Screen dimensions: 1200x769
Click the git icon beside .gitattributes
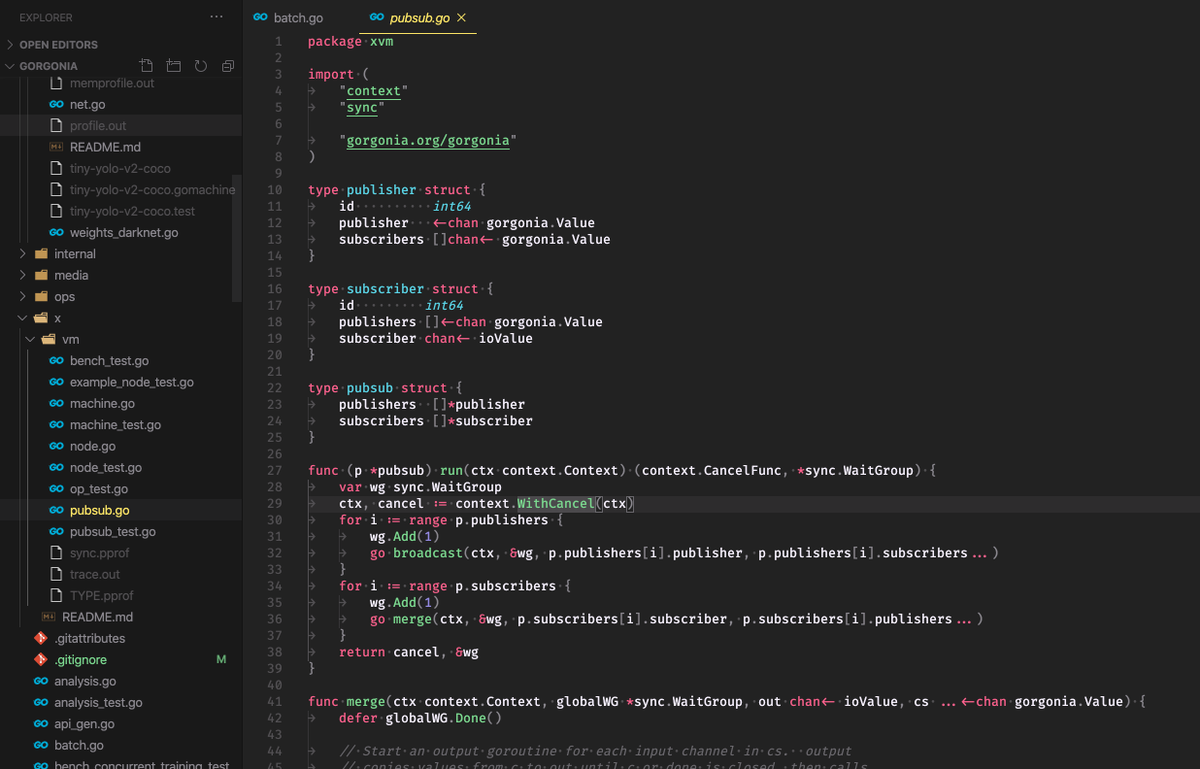pyautogui.click(x=42, y=638)
